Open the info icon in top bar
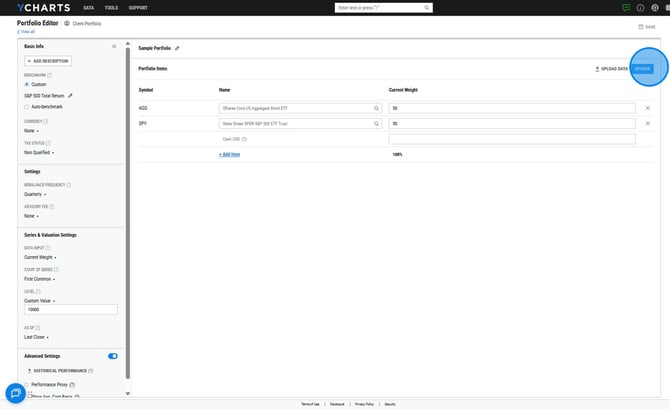 coord(640,8)
